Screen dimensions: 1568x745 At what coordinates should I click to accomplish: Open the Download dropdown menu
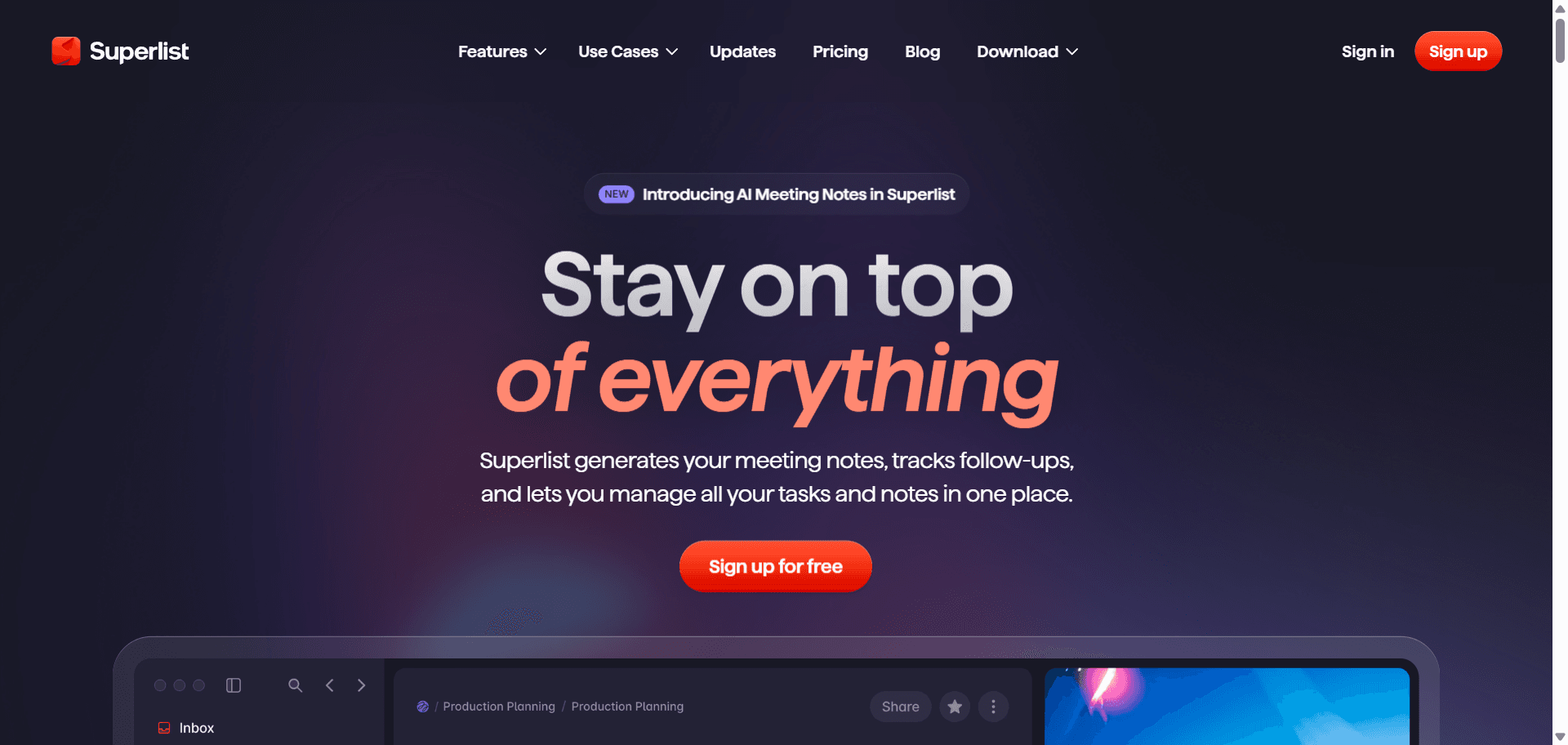[1027, 51]
